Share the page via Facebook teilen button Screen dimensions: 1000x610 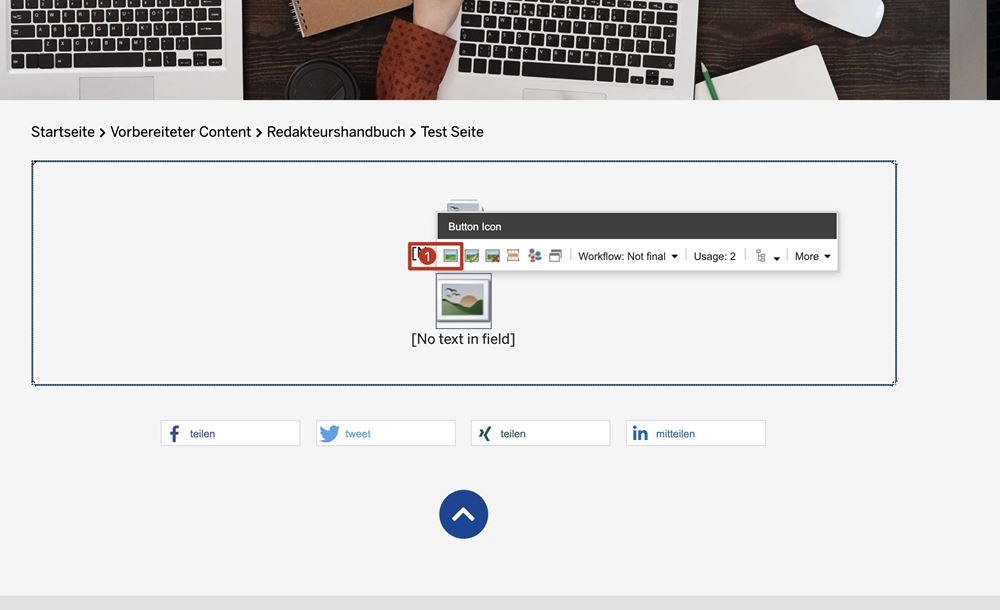tap(230, 433)
